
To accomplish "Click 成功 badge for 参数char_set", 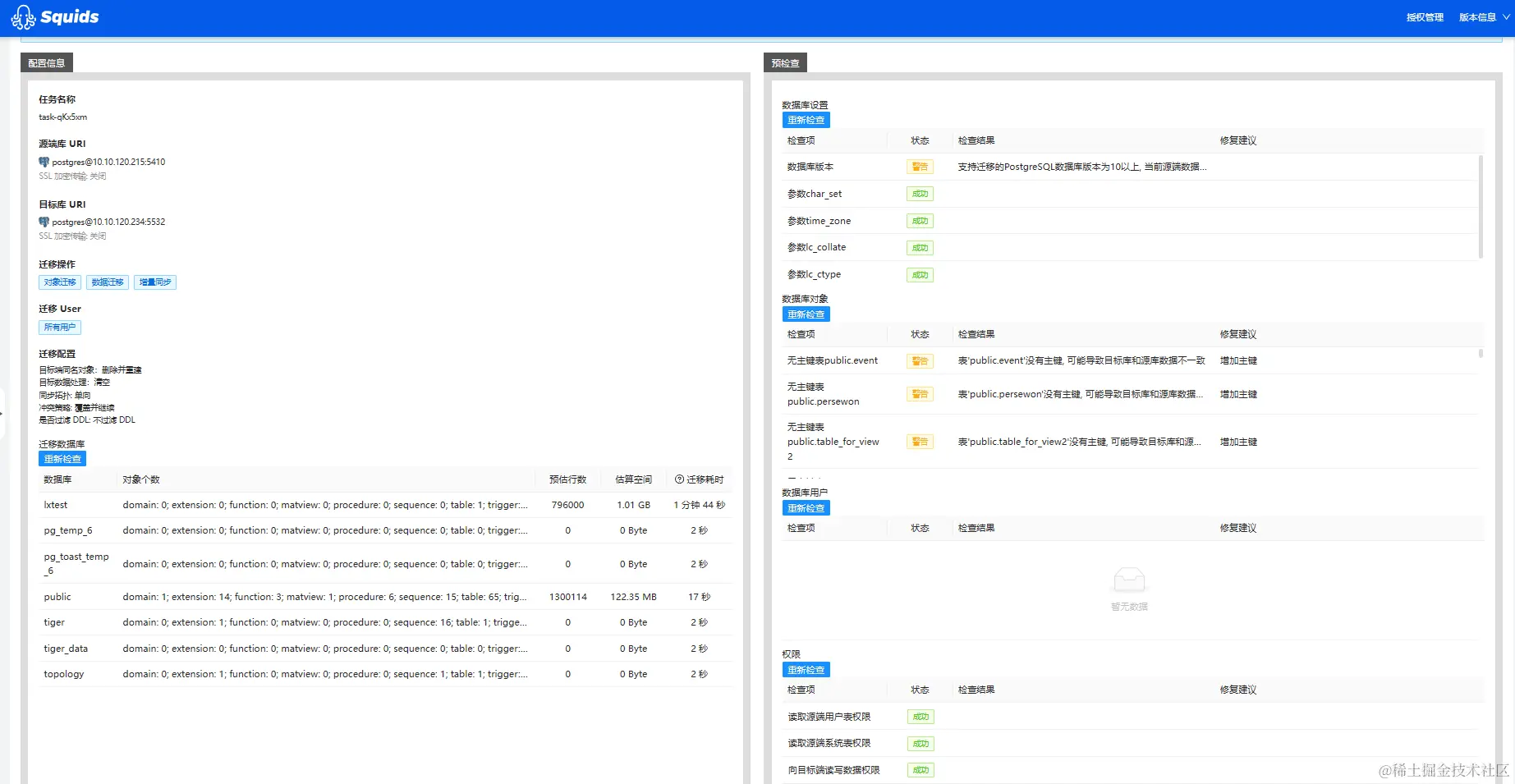I will click(x=920, y=194).
